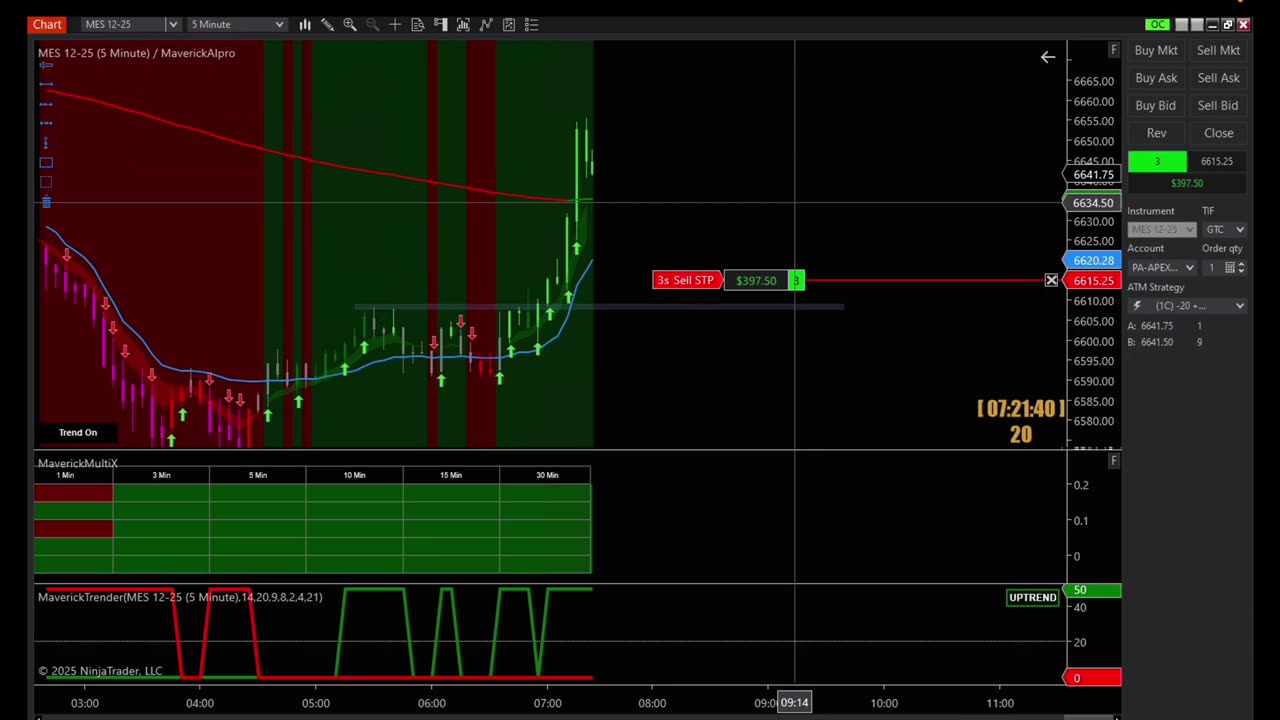Click the 15 Min column header
This screenshot has height=720, width=1280.
pyautogui.click(x=451, y=475)
